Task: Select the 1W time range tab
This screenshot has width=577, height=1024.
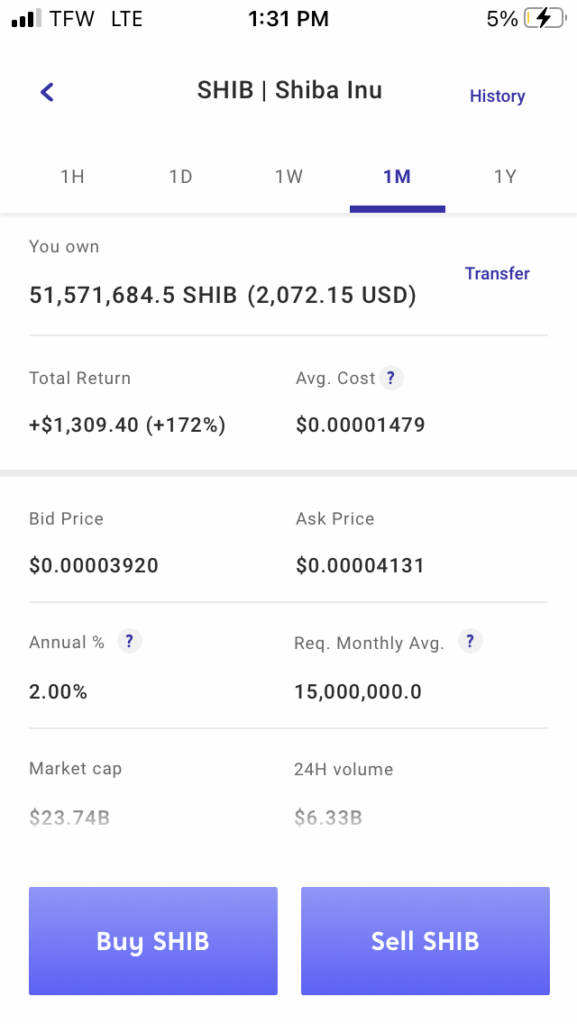Action: pos(288,177)
